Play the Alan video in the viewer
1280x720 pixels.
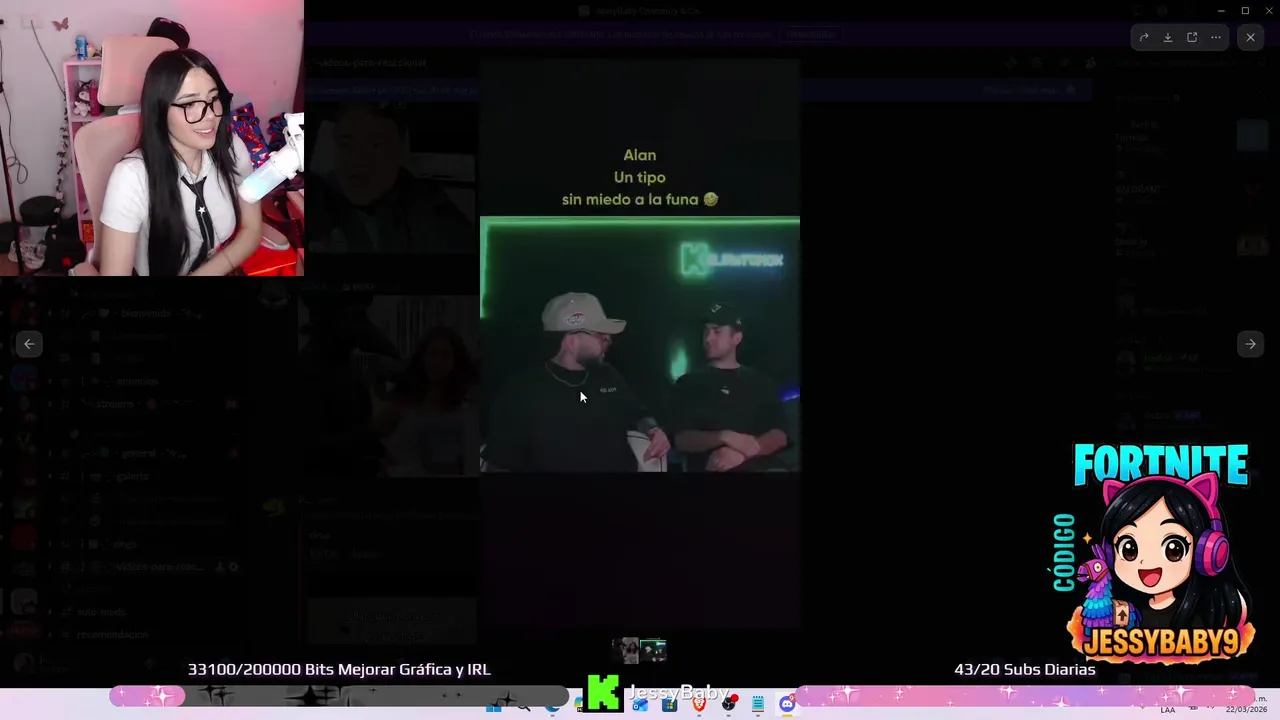pyautogui.click(x=640, y=343)
